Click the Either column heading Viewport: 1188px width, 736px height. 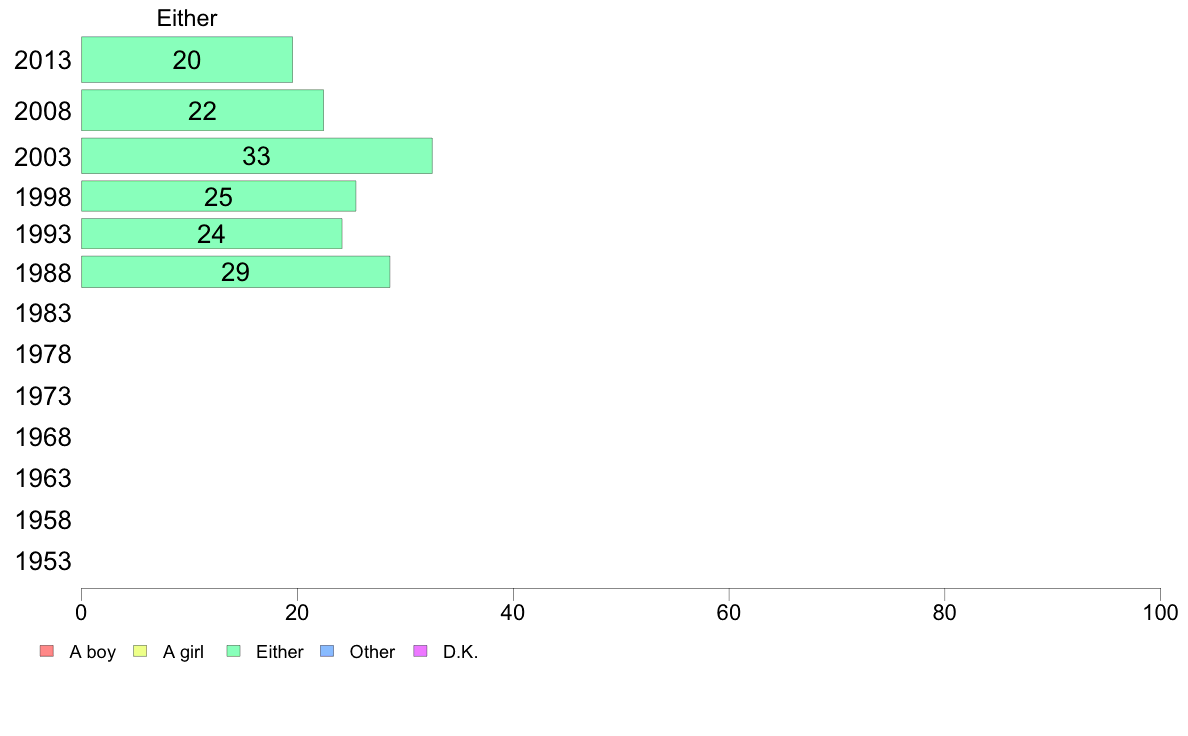pos(187,18)
